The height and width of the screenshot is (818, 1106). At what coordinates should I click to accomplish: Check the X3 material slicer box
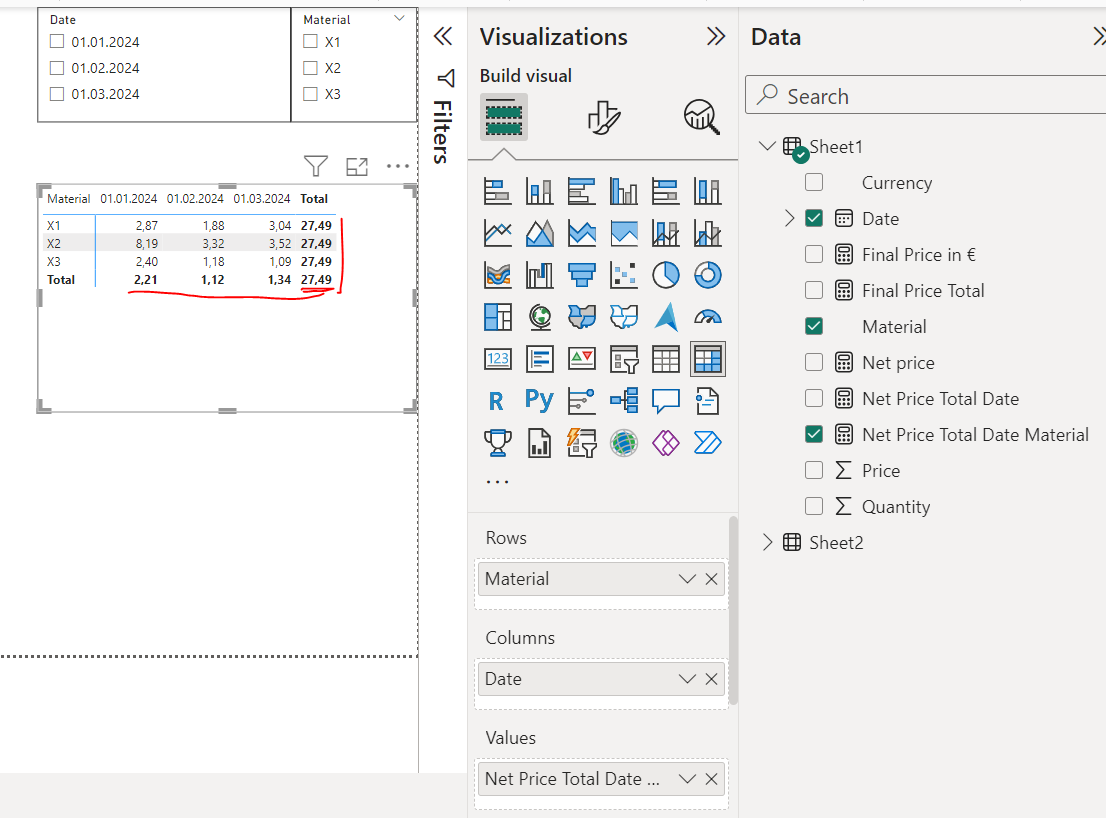310,94
